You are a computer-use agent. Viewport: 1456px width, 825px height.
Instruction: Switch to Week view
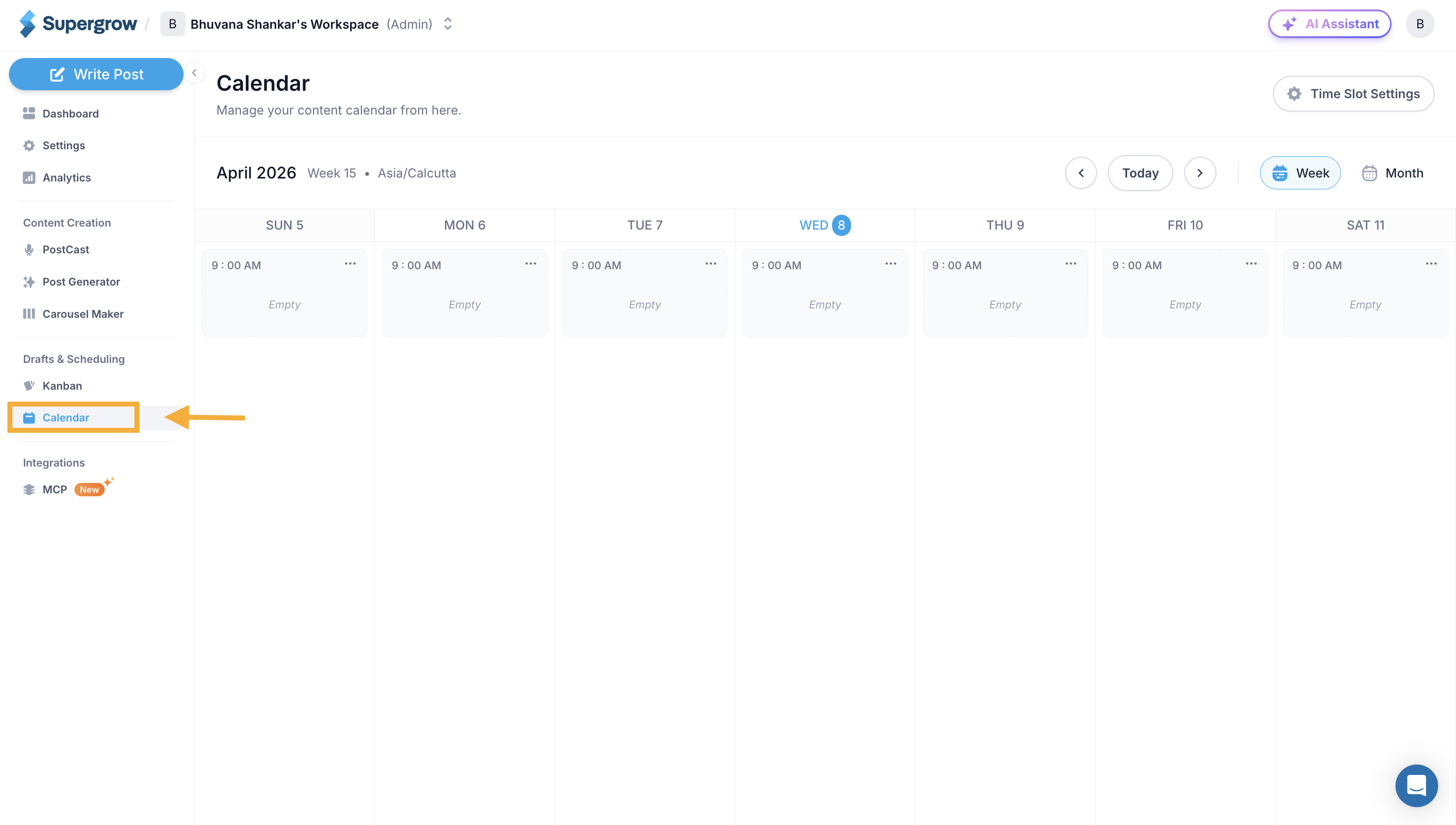pos(1300,173)
